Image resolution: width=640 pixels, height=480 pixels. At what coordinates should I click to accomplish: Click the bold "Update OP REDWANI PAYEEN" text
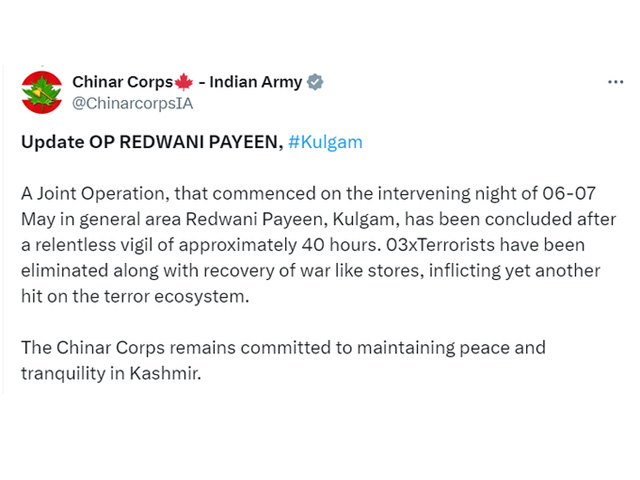click(x=152, y=142)
